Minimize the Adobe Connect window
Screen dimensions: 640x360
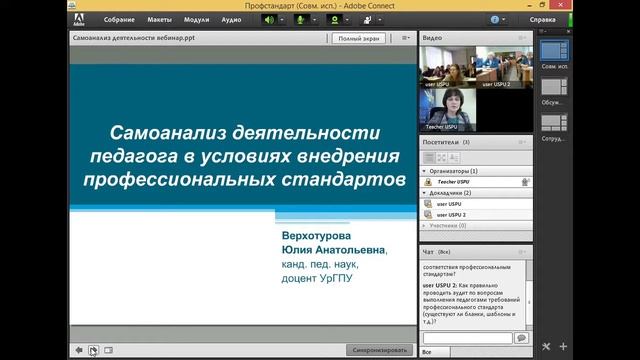pos(529,5)
